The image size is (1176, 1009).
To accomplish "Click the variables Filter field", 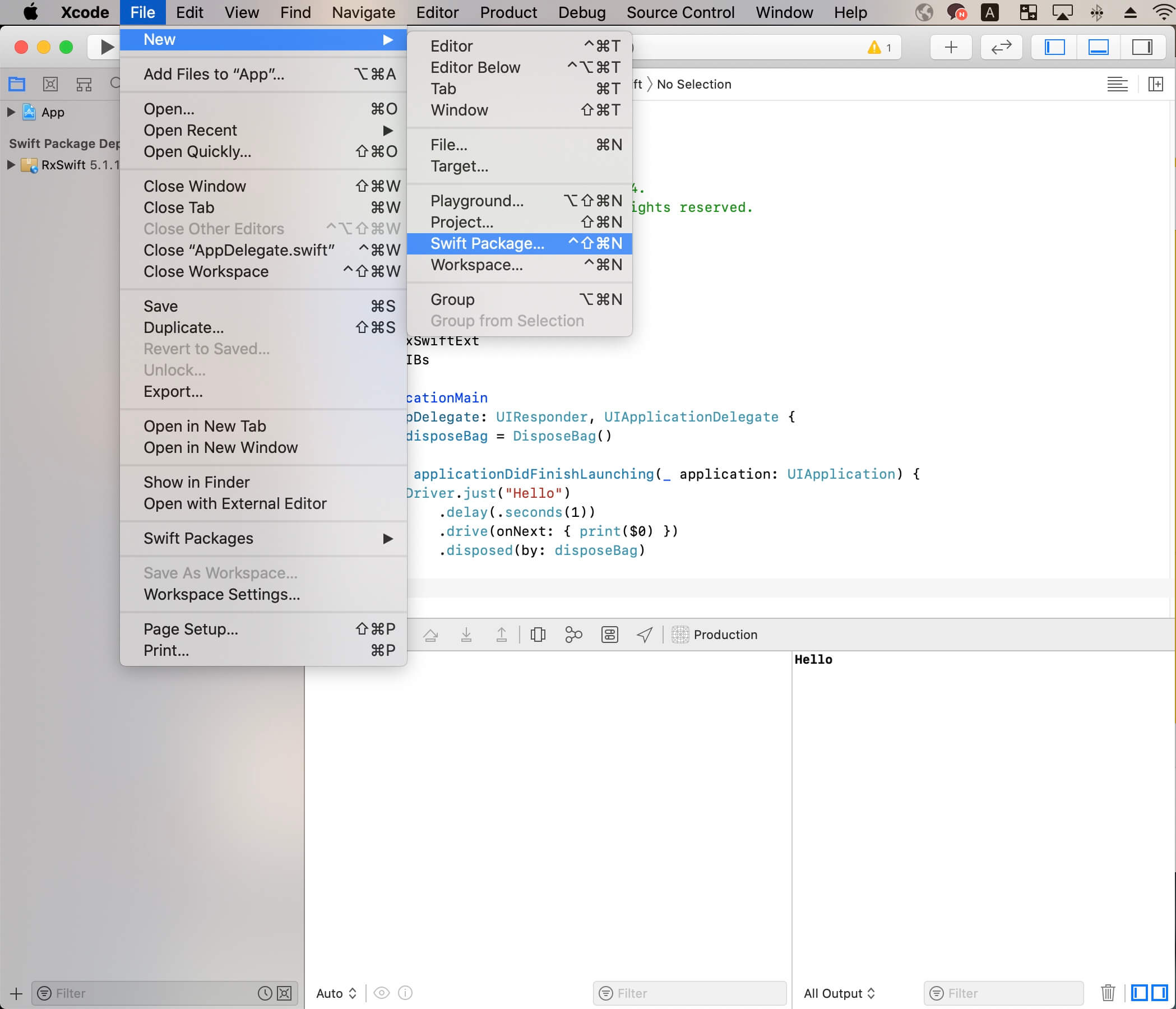I will point(689,993).
